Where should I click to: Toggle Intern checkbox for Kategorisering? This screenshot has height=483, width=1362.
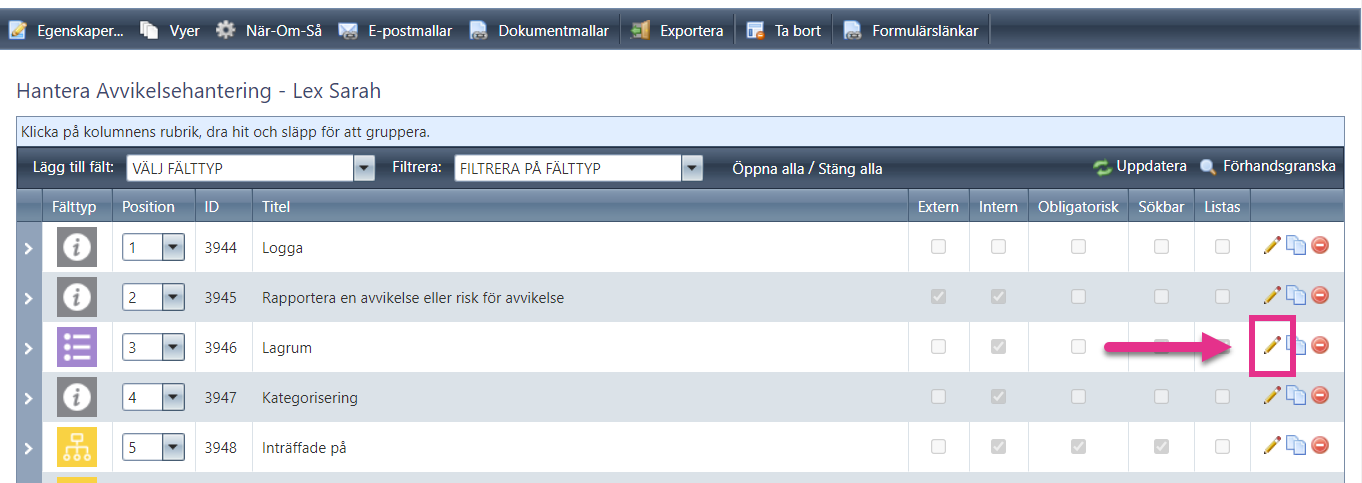(x=998, y=397)
